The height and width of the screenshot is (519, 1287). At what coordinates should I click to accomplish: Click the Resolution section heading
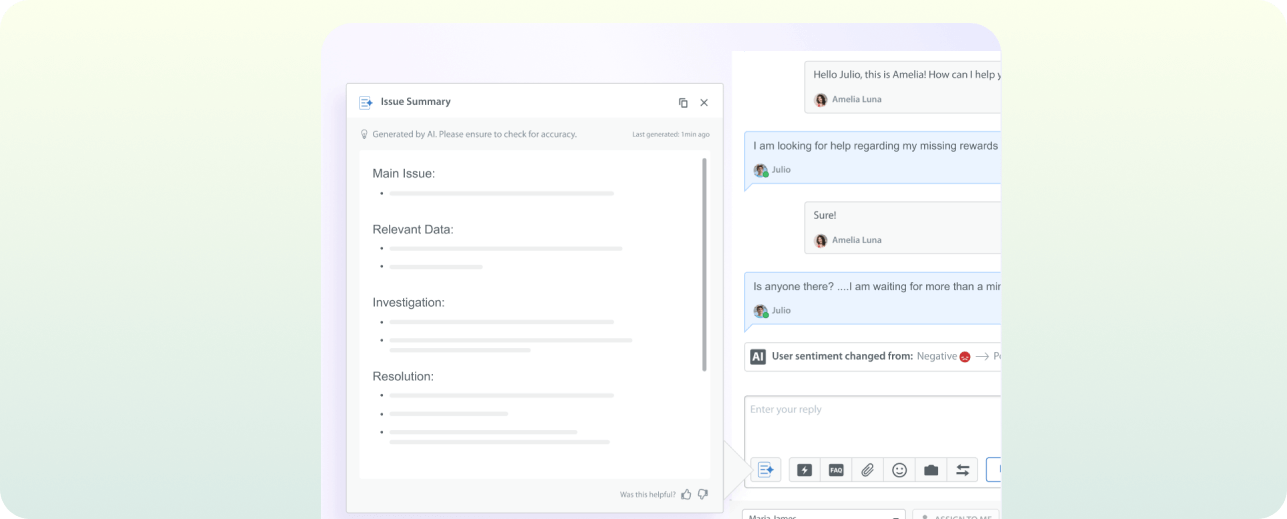403,376
